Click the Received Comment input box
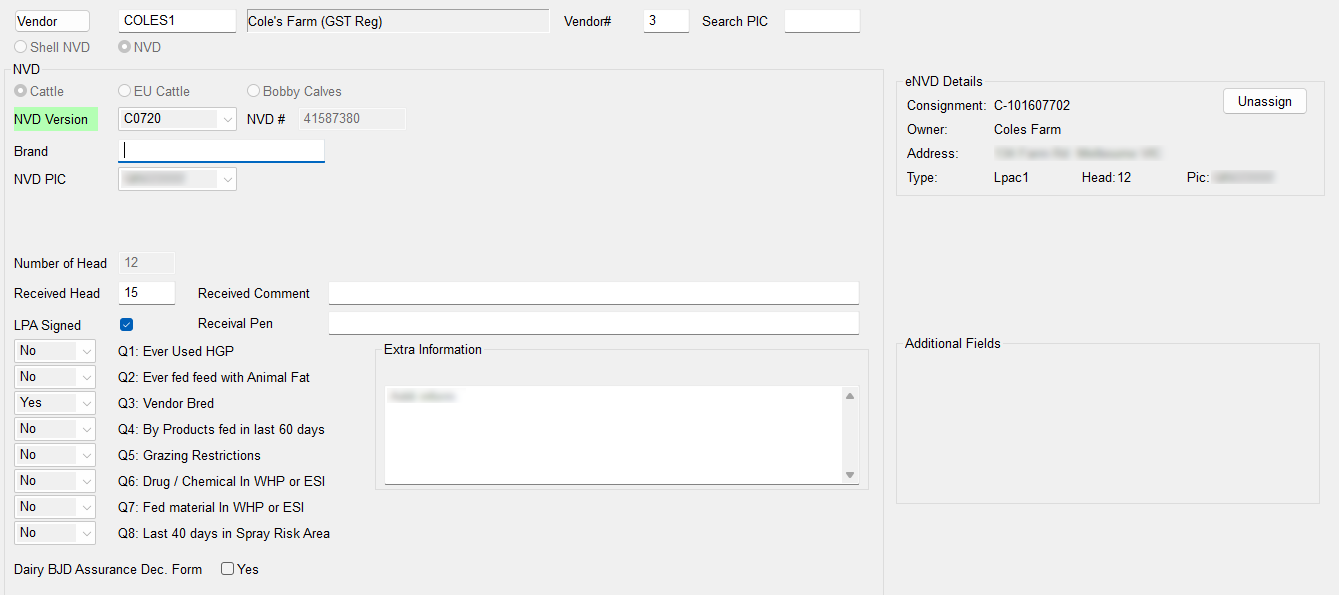 [x=593, y=293]
